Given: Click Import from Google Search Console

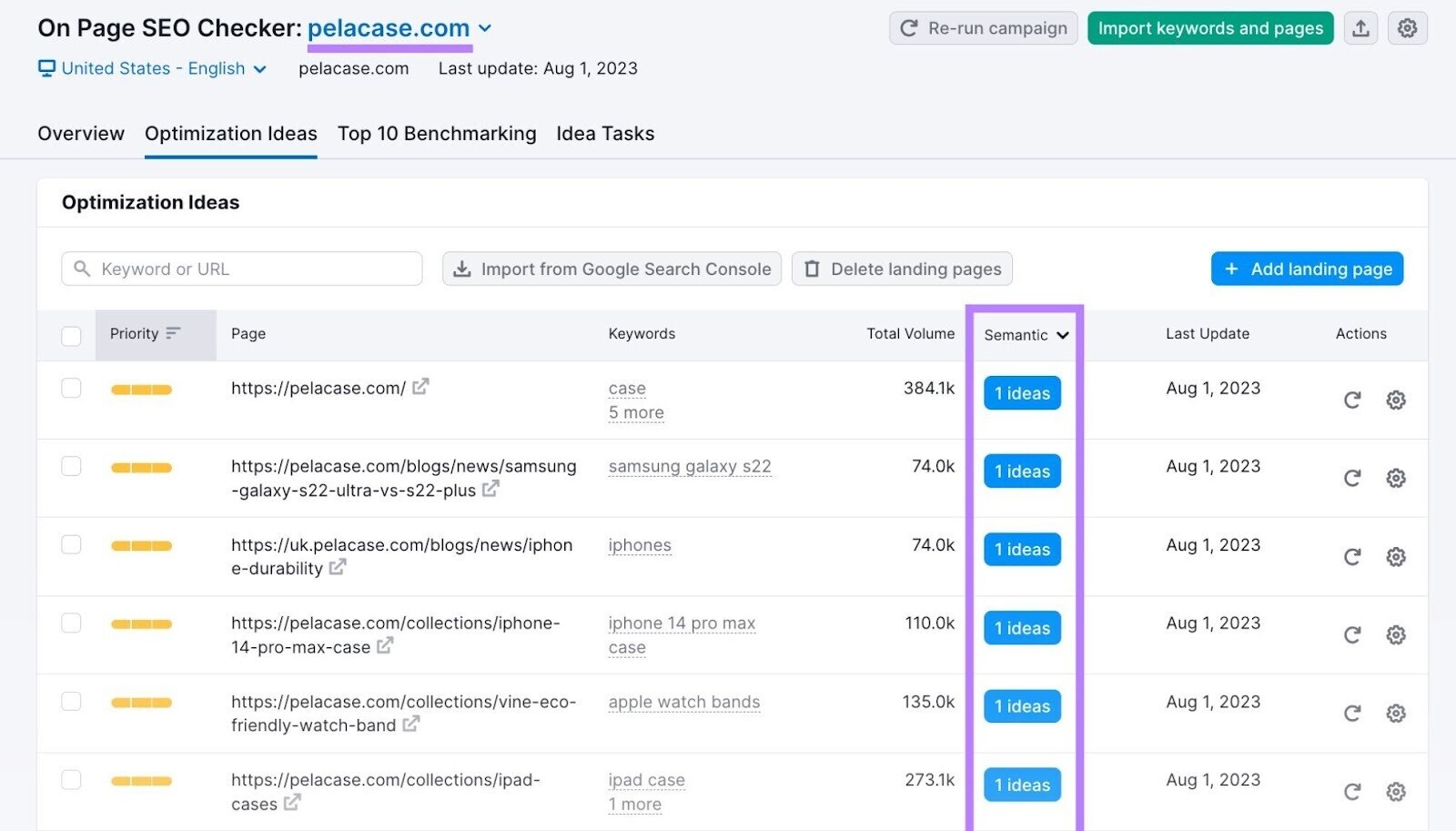Looking at the screenshot, I should pos(612,269).
